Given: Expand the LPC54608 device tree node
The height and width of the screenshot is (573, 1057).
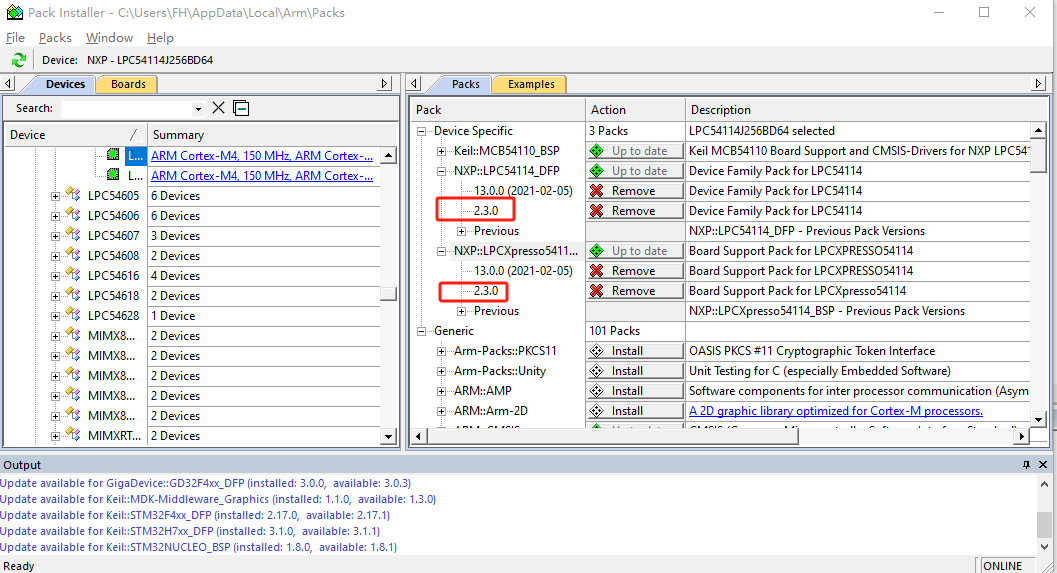Looking at the screenshot, I should pos(56,256).
